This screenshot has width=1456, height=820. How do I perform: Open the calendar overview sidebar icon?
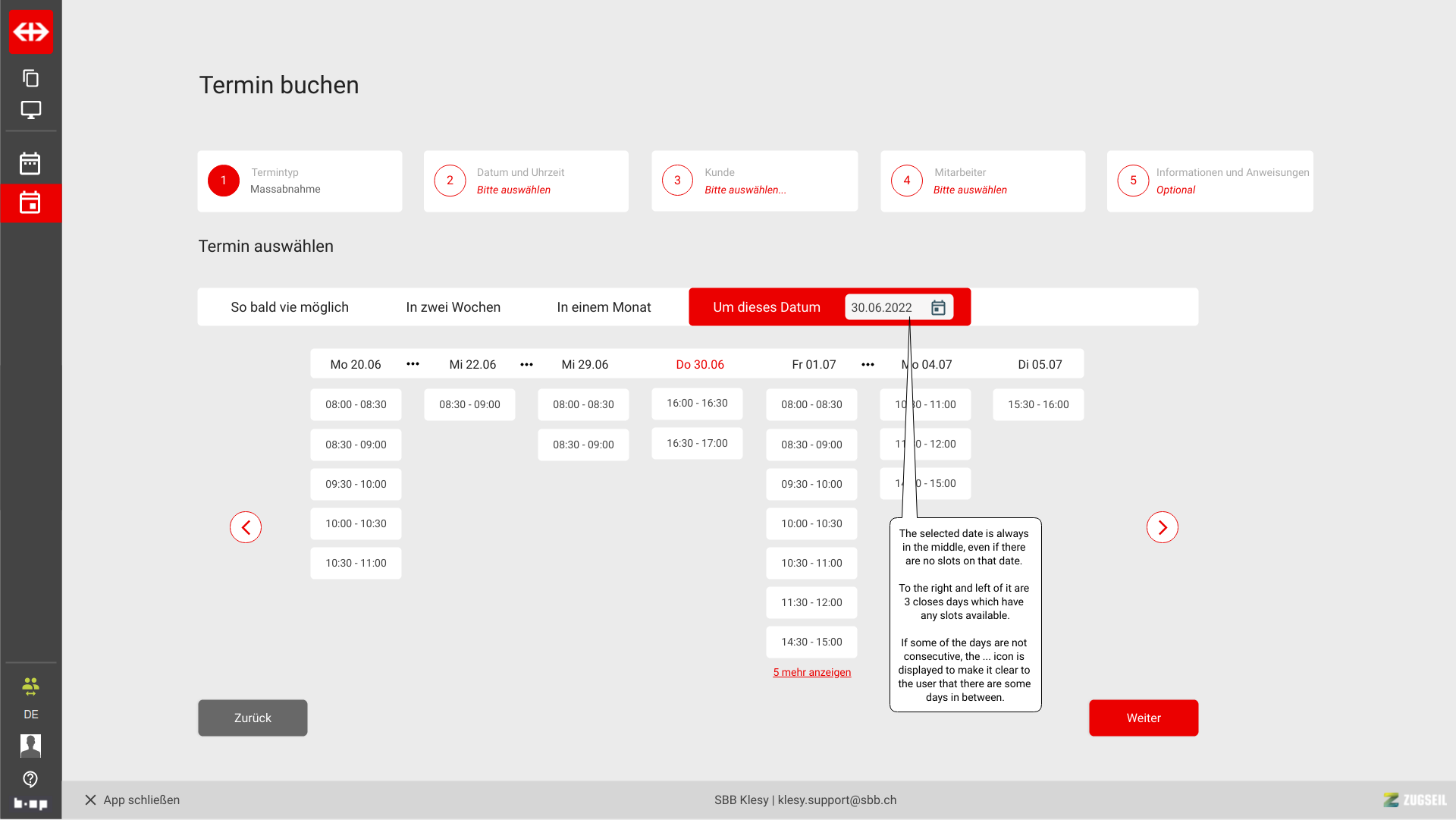tap(30, 164)
